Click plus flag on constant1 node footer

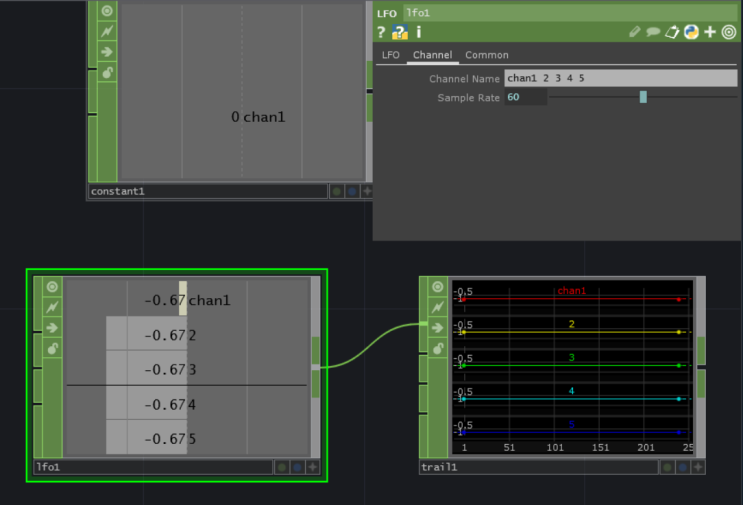pos(367,191)
